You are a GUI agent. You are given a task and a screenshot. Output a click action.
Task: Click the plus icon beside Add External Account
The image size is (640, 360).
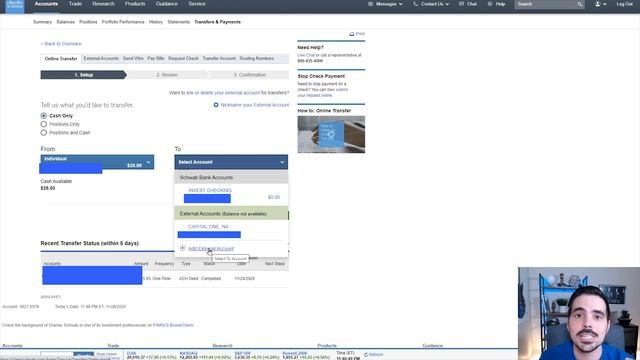point(182,248)
